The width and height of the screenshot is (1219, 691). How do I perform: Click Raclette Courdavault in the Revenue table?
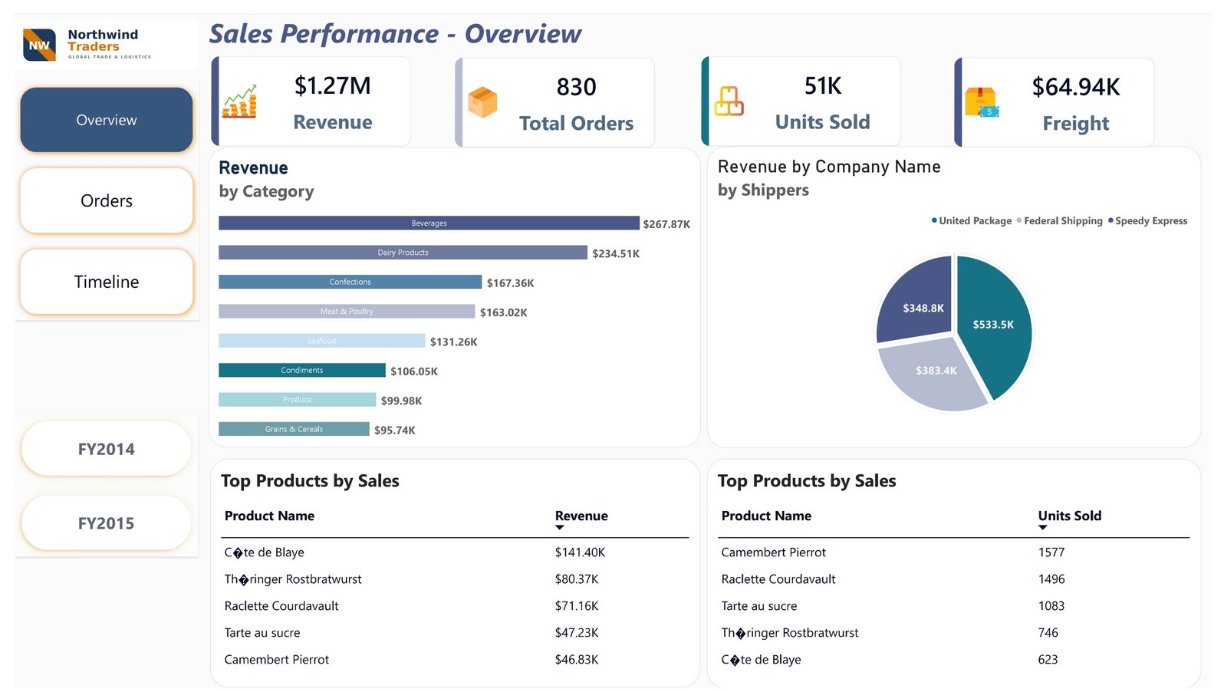click(x=281, y=606)
